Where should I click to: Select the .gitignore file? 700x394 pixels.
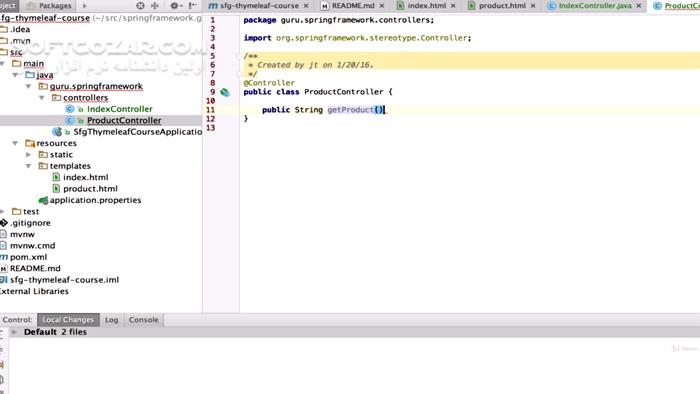[x=30, y=223]
